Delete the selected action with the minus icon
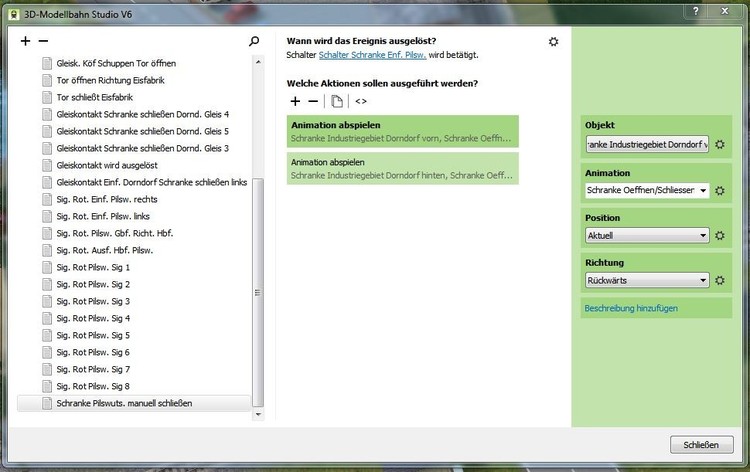Image resolution: width=750 pixels, height=472 pixels. [x=313, y=101]
